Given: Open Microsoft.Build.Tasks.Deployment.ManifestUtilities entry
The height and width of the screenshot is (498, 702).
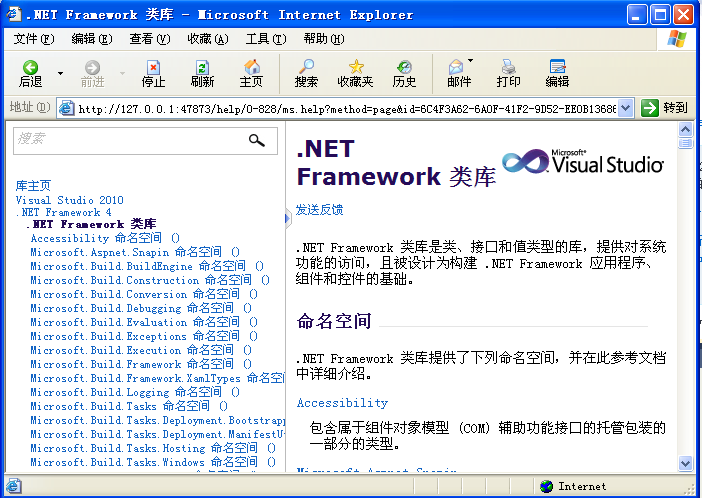Looking at the screenshot, I should (x=157, y=434).
